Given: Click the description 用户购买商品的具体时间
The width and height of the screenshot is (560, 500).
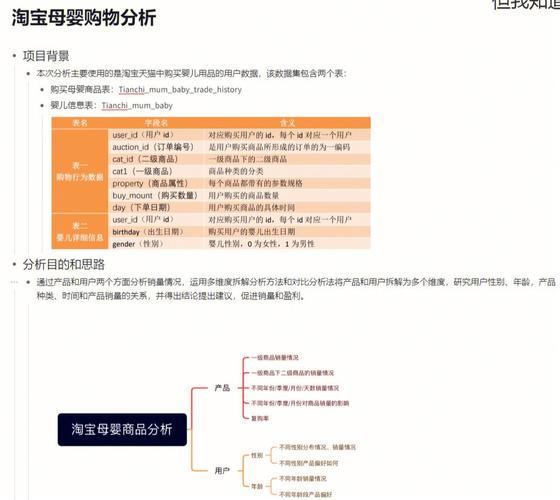Looking at the screenshot, I should coord(251,208).
